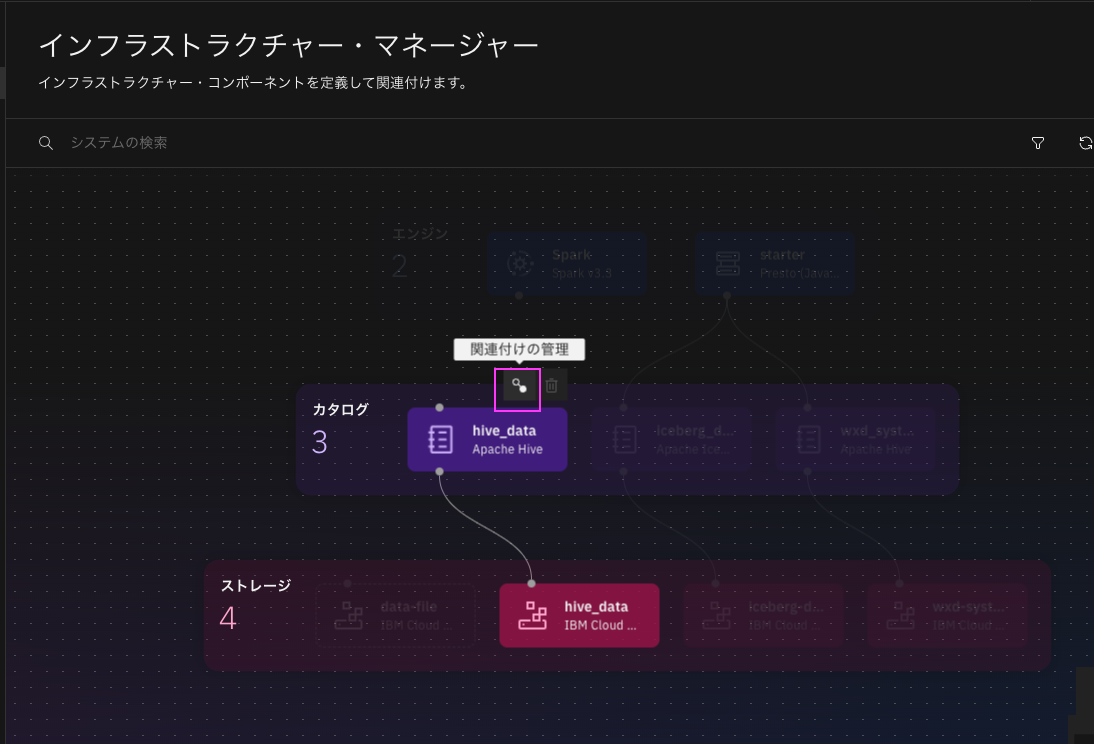Click the Manage associations (関連付けの管理) icon
1094x744 pixels.
pyautogui.click(x=519, y=386)
